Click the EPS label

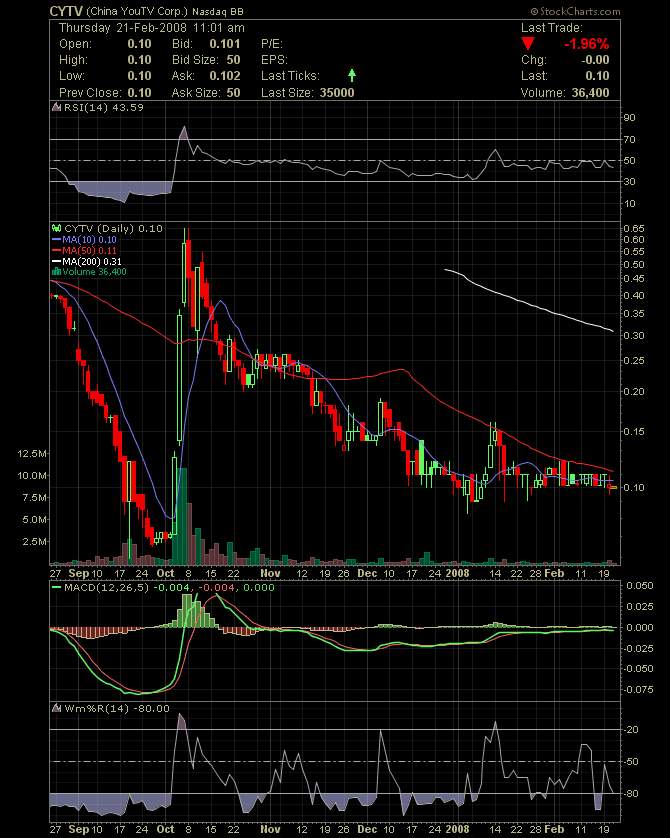(274, 60)
